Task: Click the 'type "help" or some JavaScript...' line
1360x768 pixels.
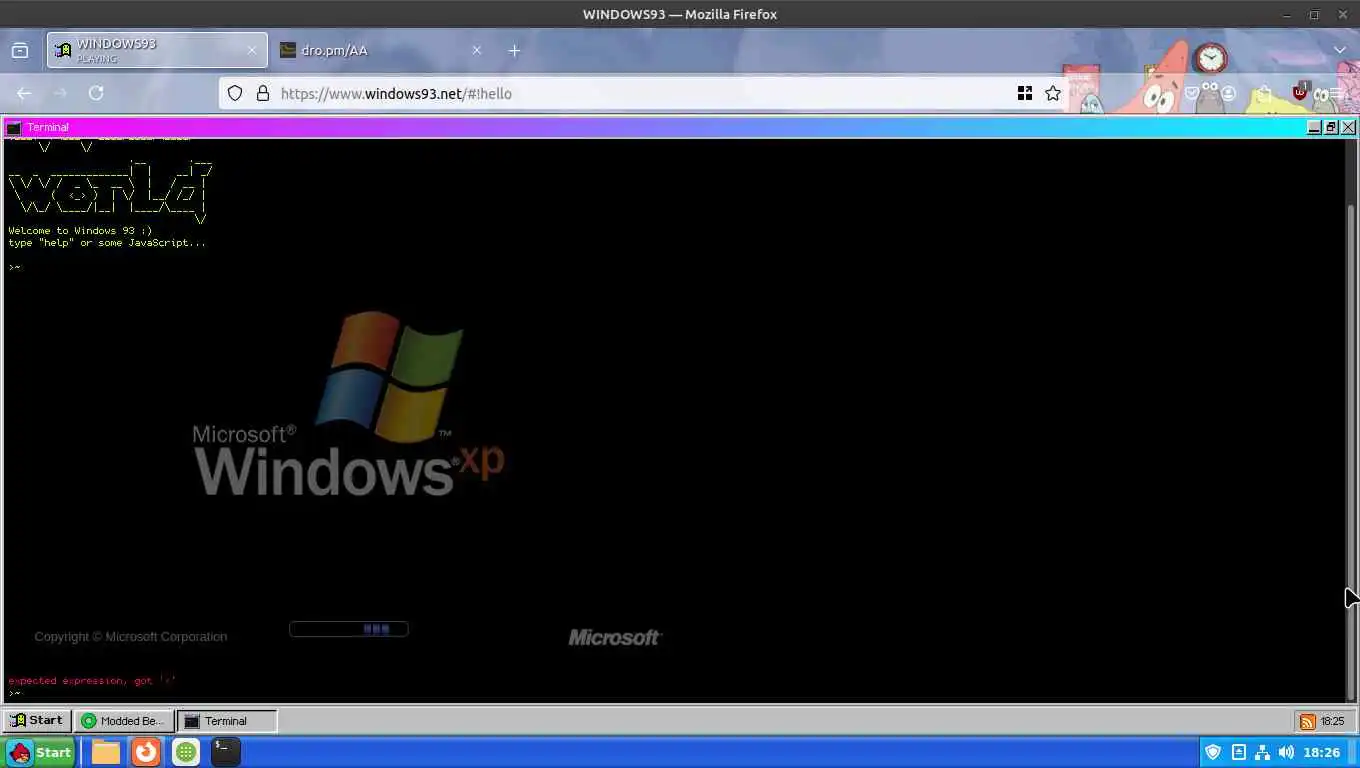Action: [107, 243]
